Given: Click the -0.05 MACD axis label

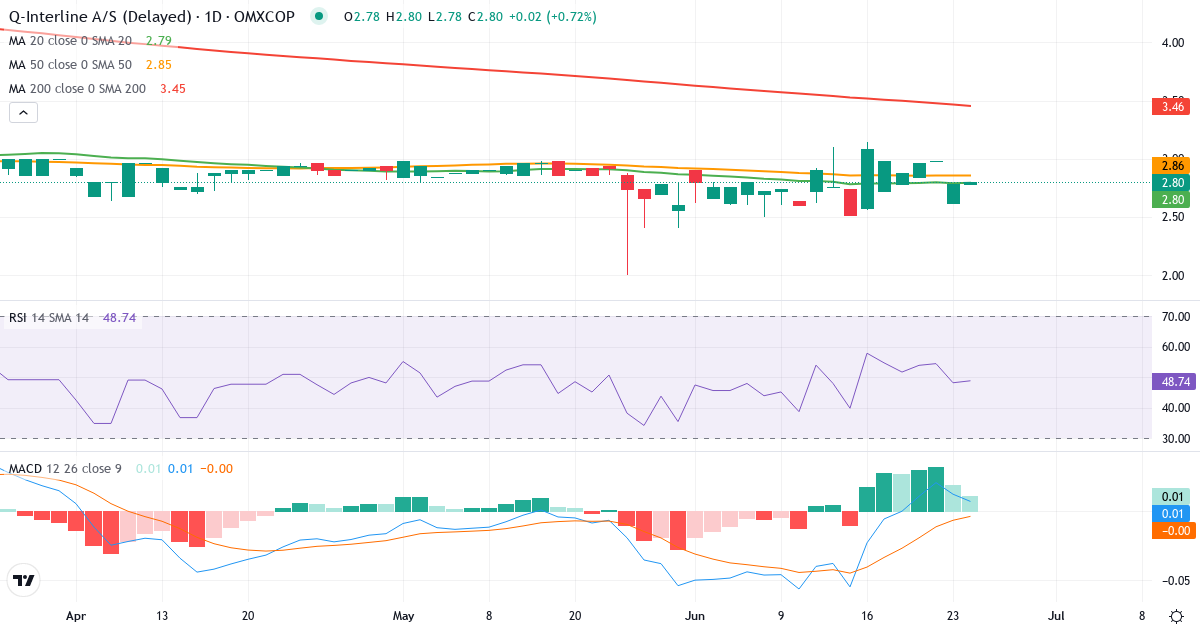Looking at the screenshot, I should [x=1174, y=581].
